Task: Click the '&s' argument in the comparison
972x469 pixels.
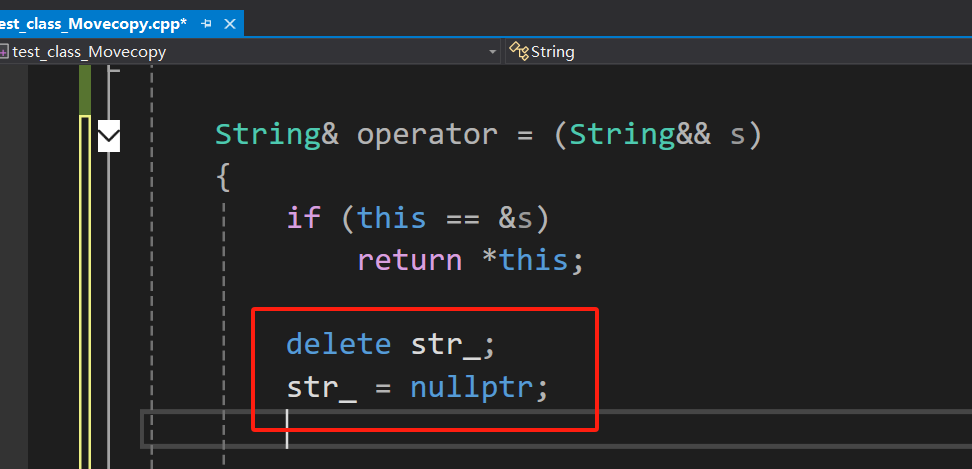Action: click(516, 219)
